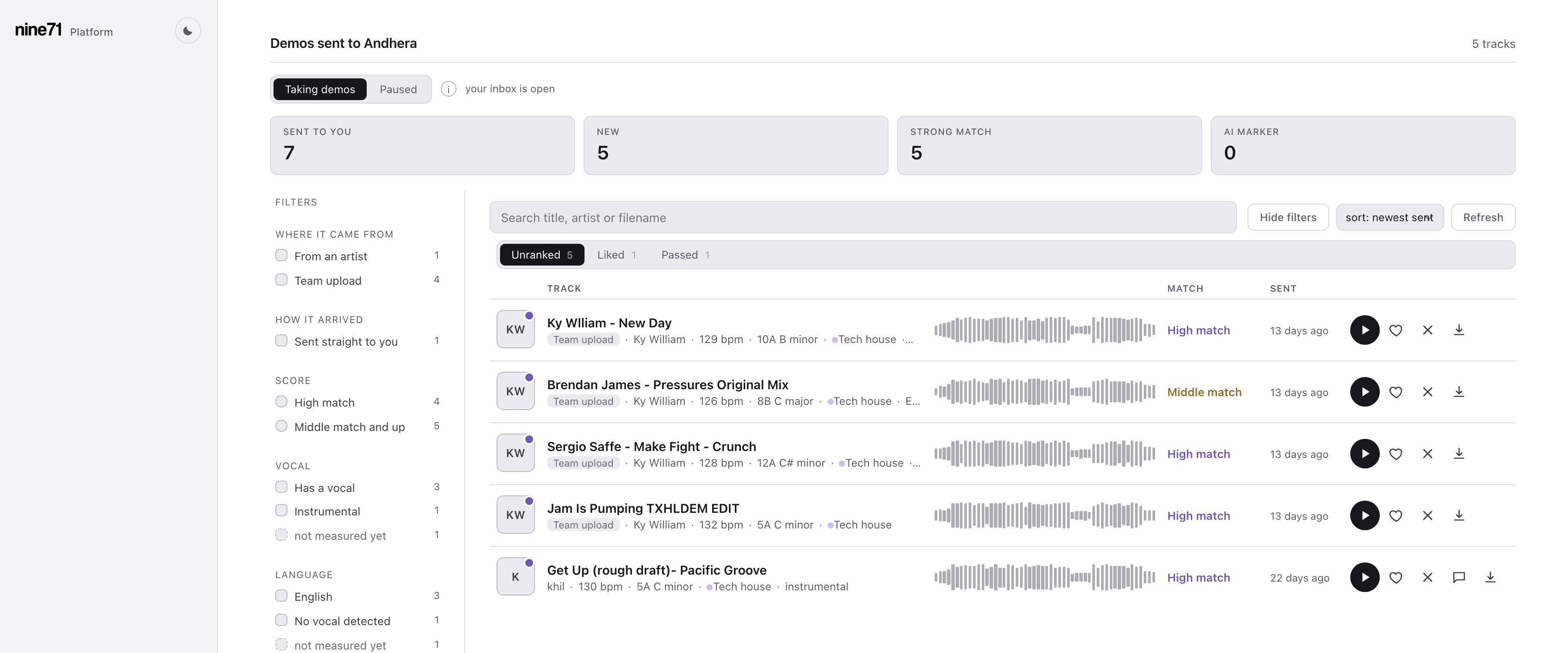This screenshot has width=1568, height=653.
Task: Download Brendan James - Pressures Original Mix
Action: (x=1459, y=392)
